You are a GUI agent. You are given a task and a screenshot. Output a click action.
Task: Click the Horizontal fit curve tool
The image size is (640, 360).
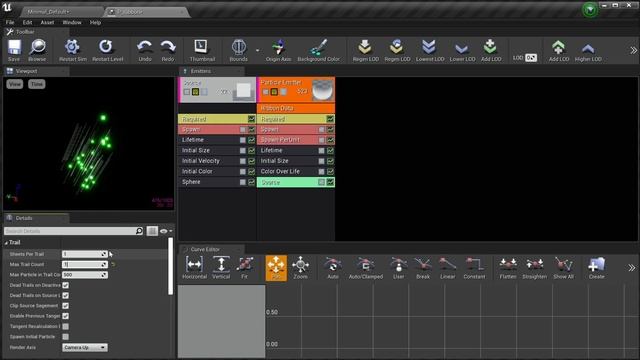[x=194, y=268]
